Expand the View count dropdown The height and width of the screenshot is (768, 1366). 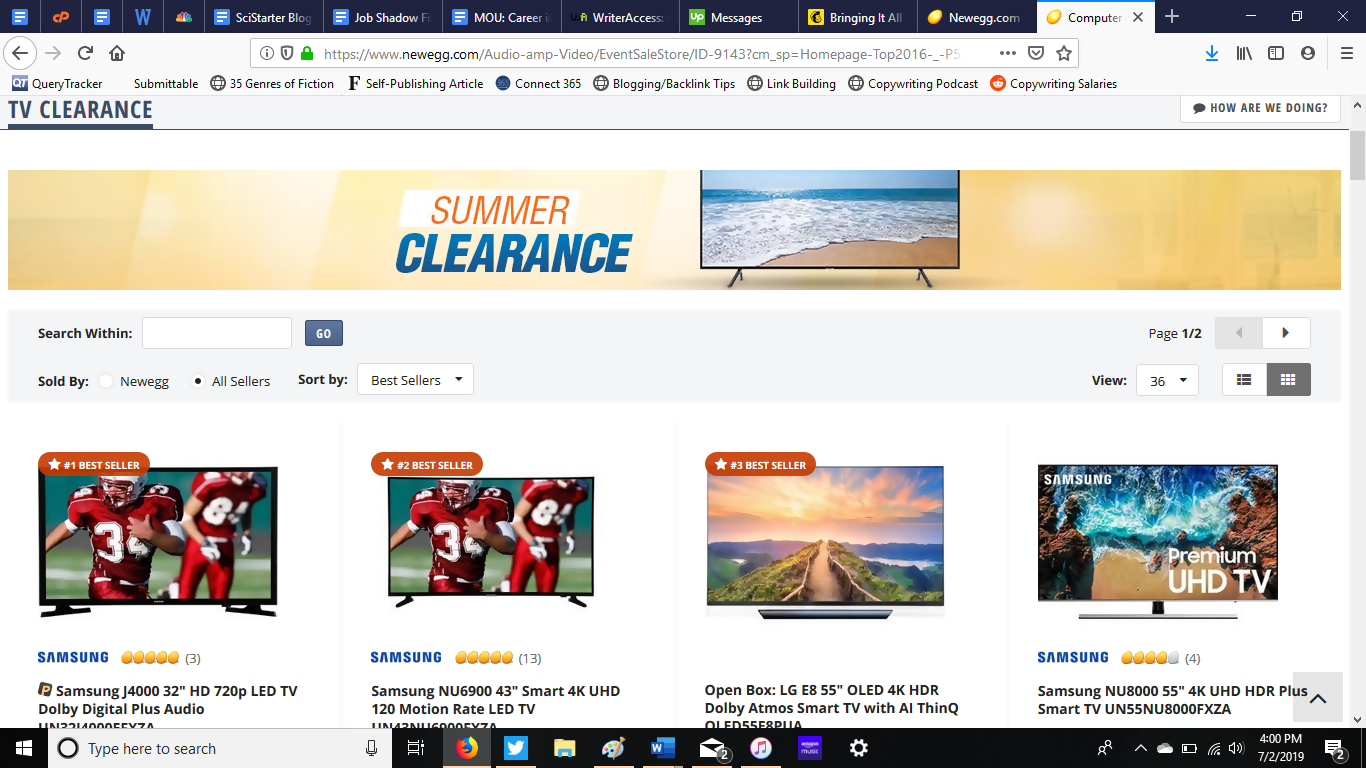coord(1167,380)
